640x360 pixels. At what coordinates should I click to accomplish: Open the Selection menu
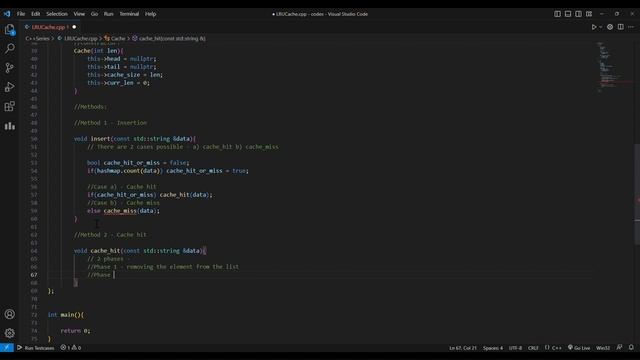[57, 14]
